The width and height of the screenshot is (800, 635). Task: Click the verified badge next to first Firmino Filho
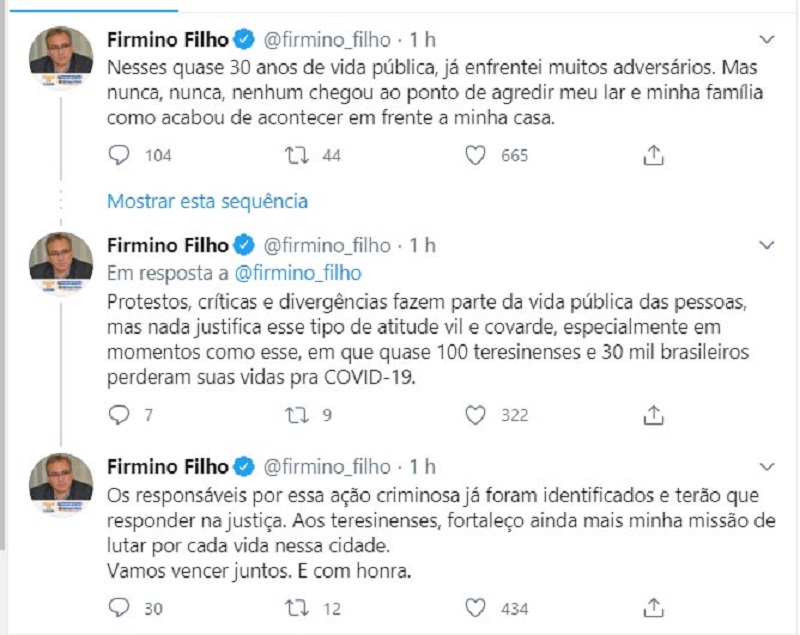[x=240, y=39]
